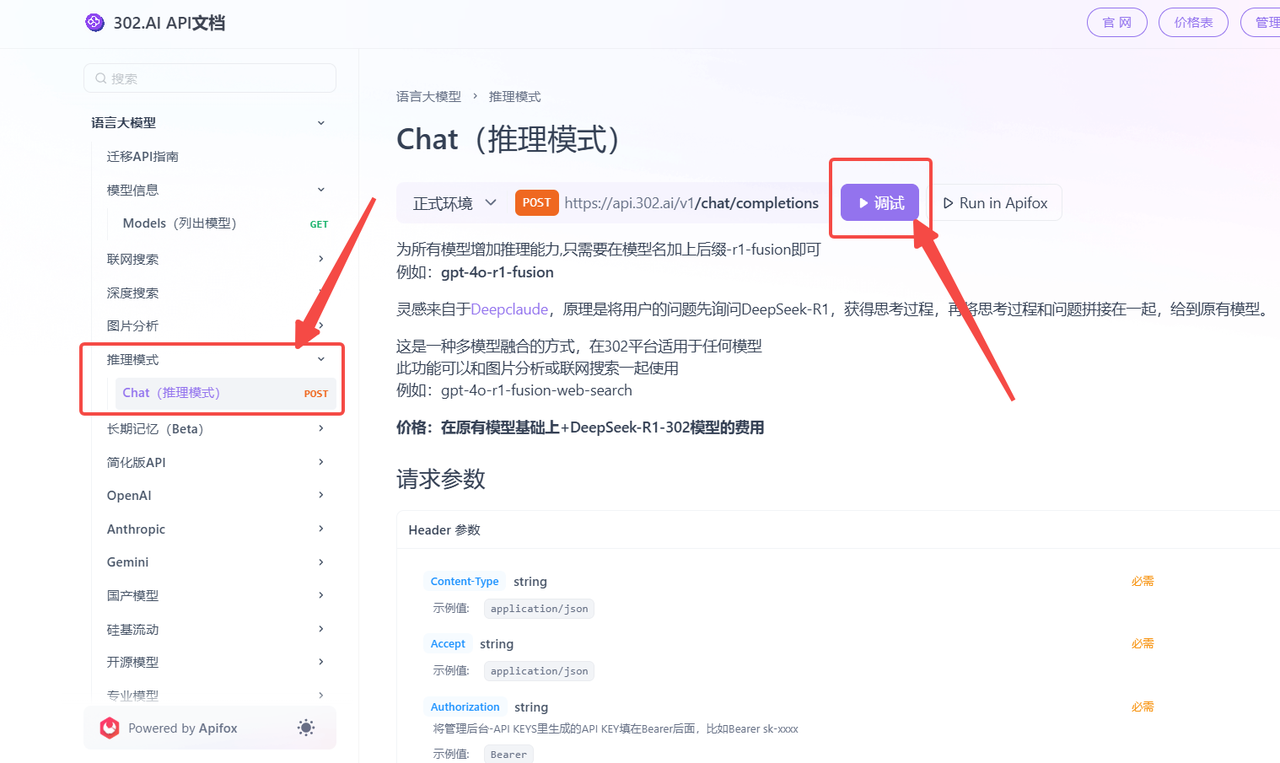This screenshot has height=763, width=1280.
Task: Click the API URL text
Action: tap(691, 203)
